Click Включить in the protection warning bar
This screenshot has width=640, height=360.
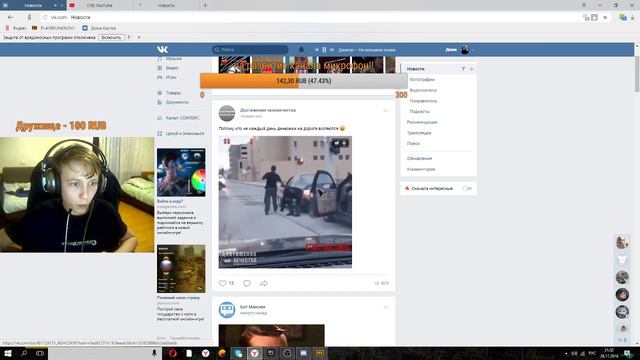111,38
